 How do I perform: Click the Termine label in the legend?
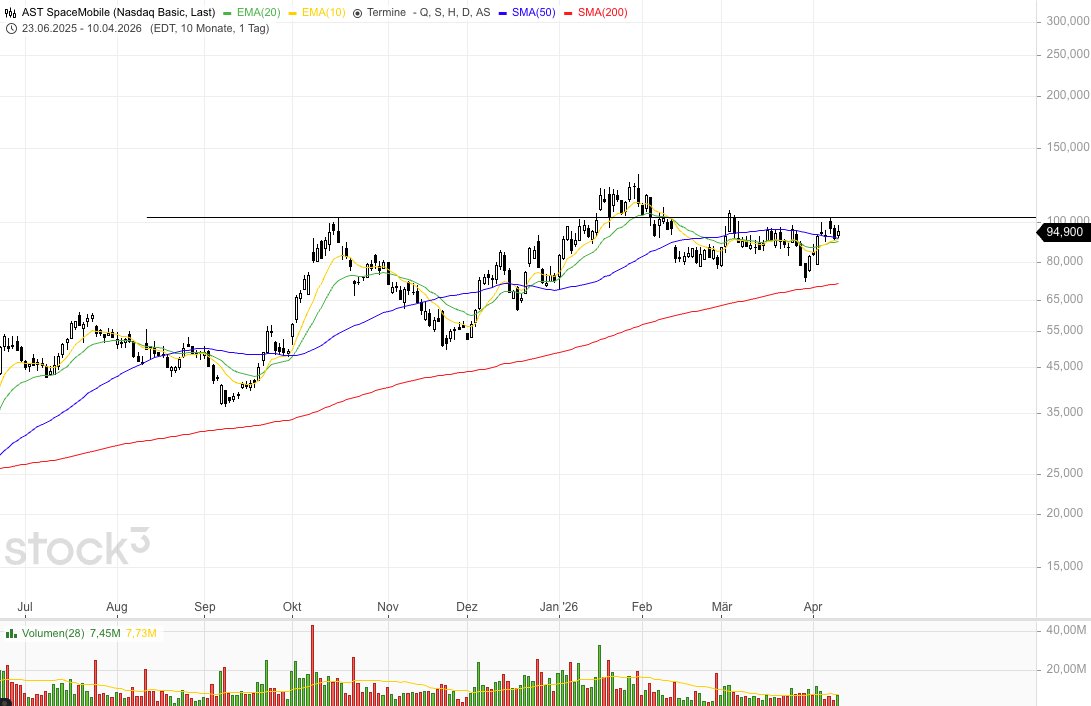point(386,13)
